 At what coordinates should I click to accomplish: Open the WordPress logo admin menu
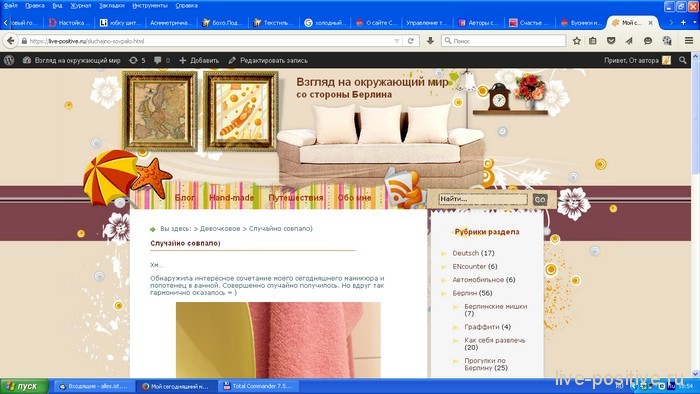(9, 60)
